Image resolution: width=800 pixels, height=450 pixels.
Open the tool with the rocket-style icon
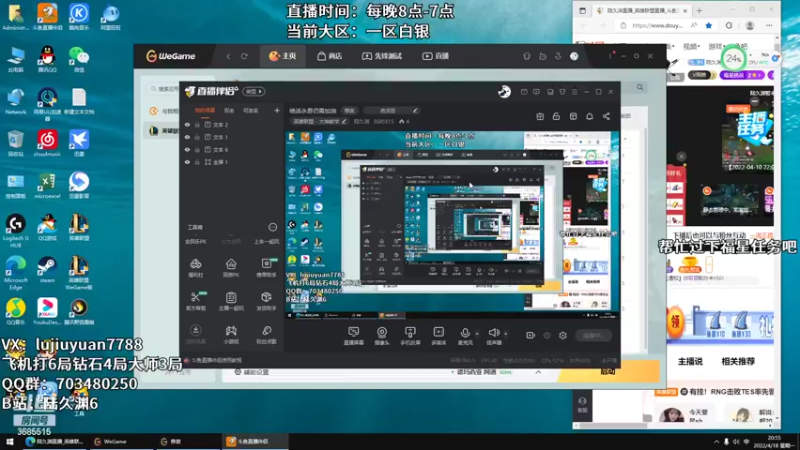(266, 334)
